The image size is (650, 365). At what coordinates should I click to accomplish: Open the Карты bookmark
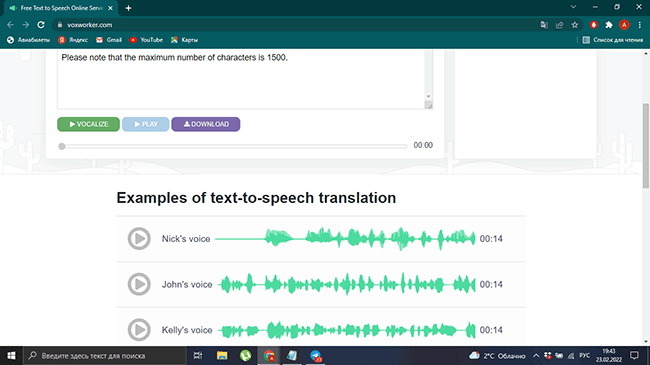coord(184,40)
